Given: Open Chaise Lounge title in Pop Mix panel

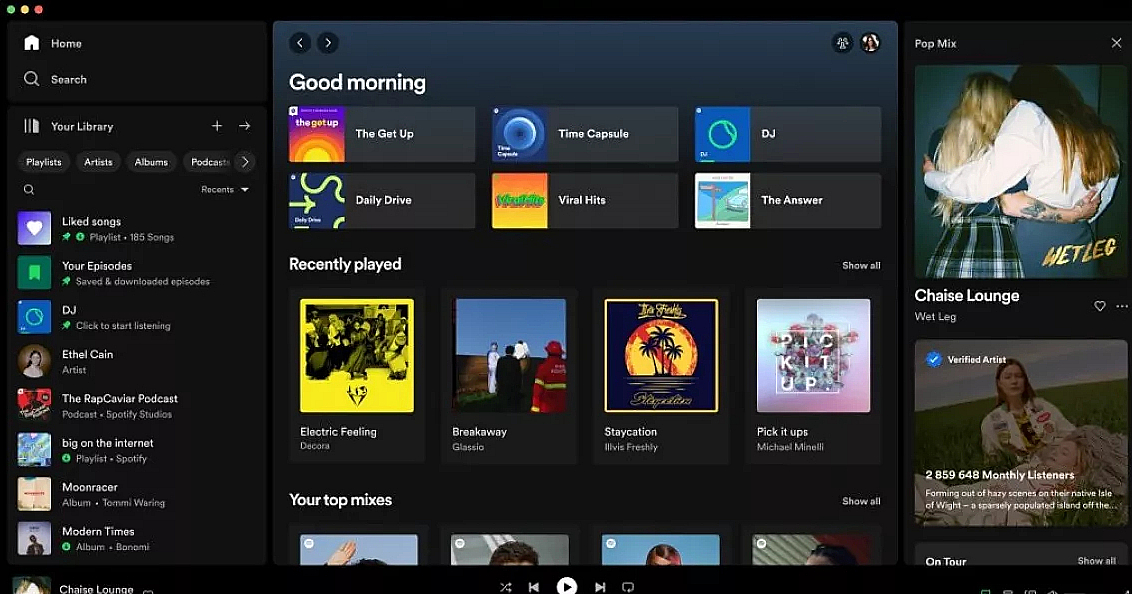Looking at the screenshot, I should click(x=967, y=295).
